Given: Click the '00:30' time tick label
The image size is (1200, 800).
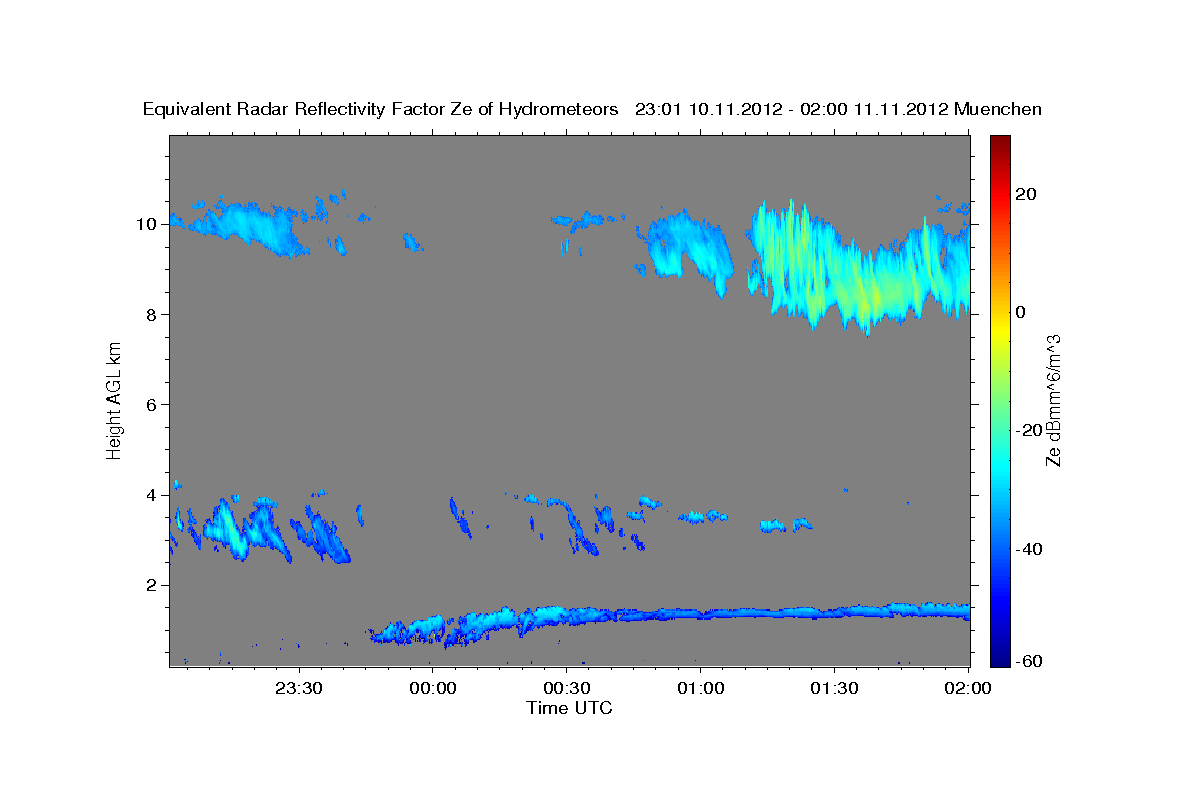Looking at the screenshot, I should 566,688.
